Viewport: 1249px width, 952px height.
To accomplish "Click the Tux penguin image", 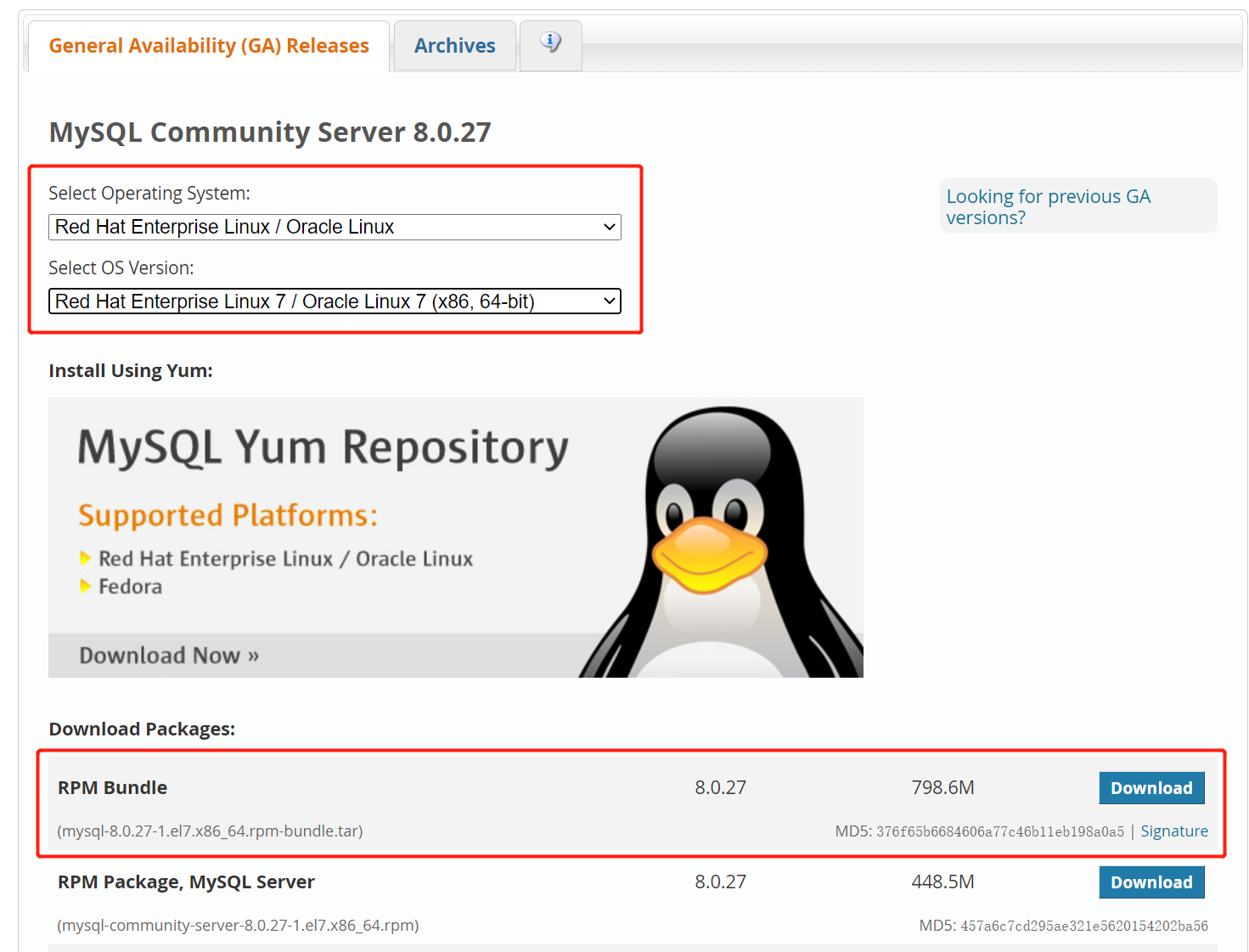I will tap(723, 542).
